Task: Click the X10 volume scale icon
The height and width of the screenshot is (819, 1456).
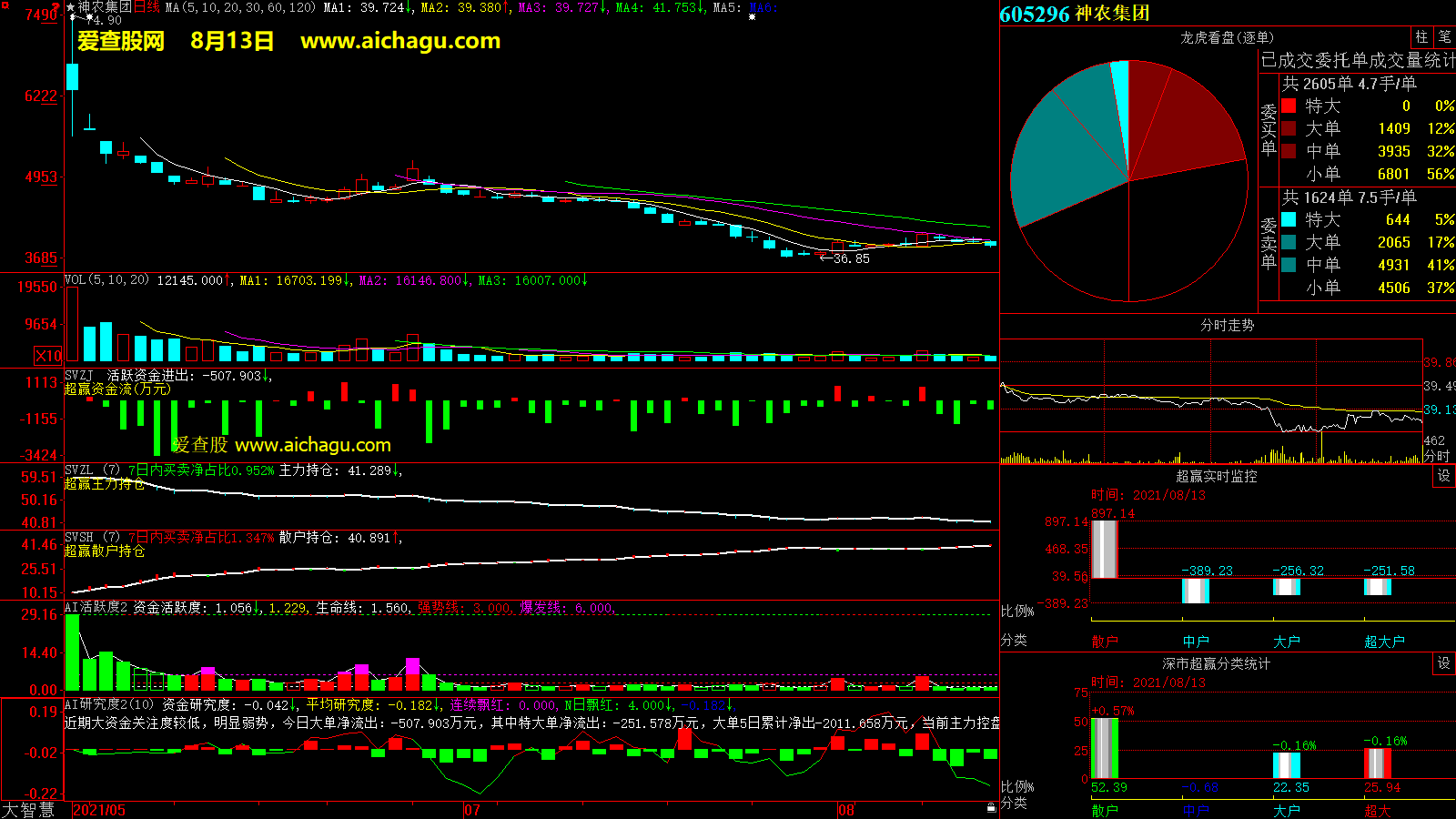Action: [x=48, y=356]
